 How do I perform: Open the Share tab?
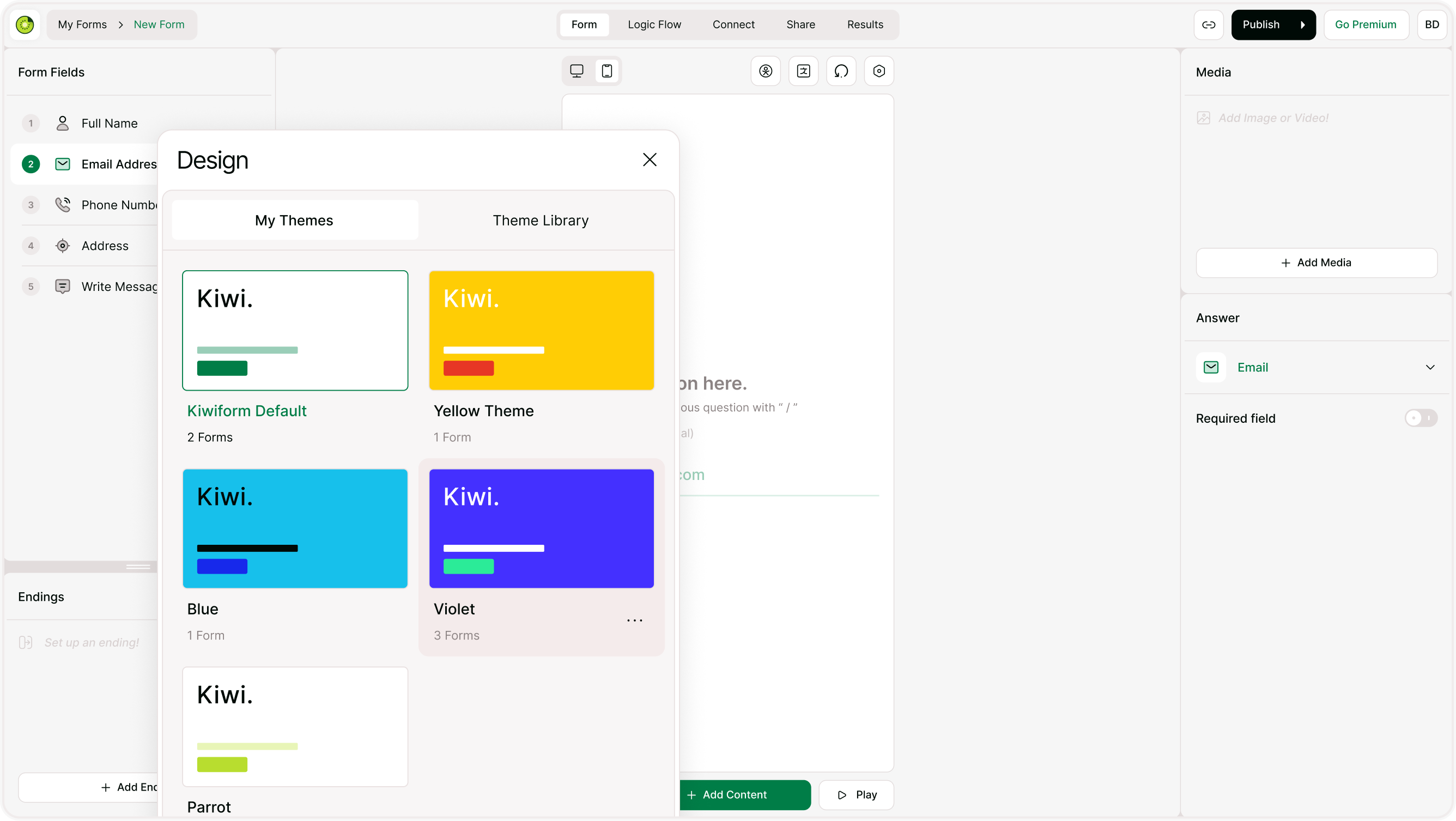coord(800,25)
